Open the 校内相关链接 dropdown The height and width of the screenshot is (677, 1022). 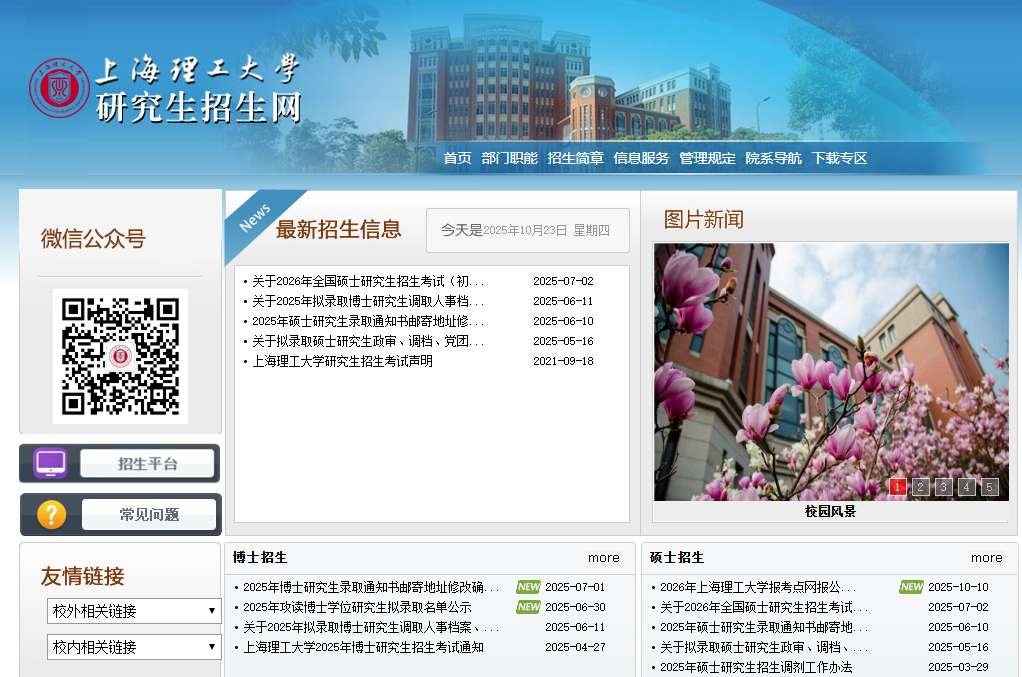(x=134, y=647)
